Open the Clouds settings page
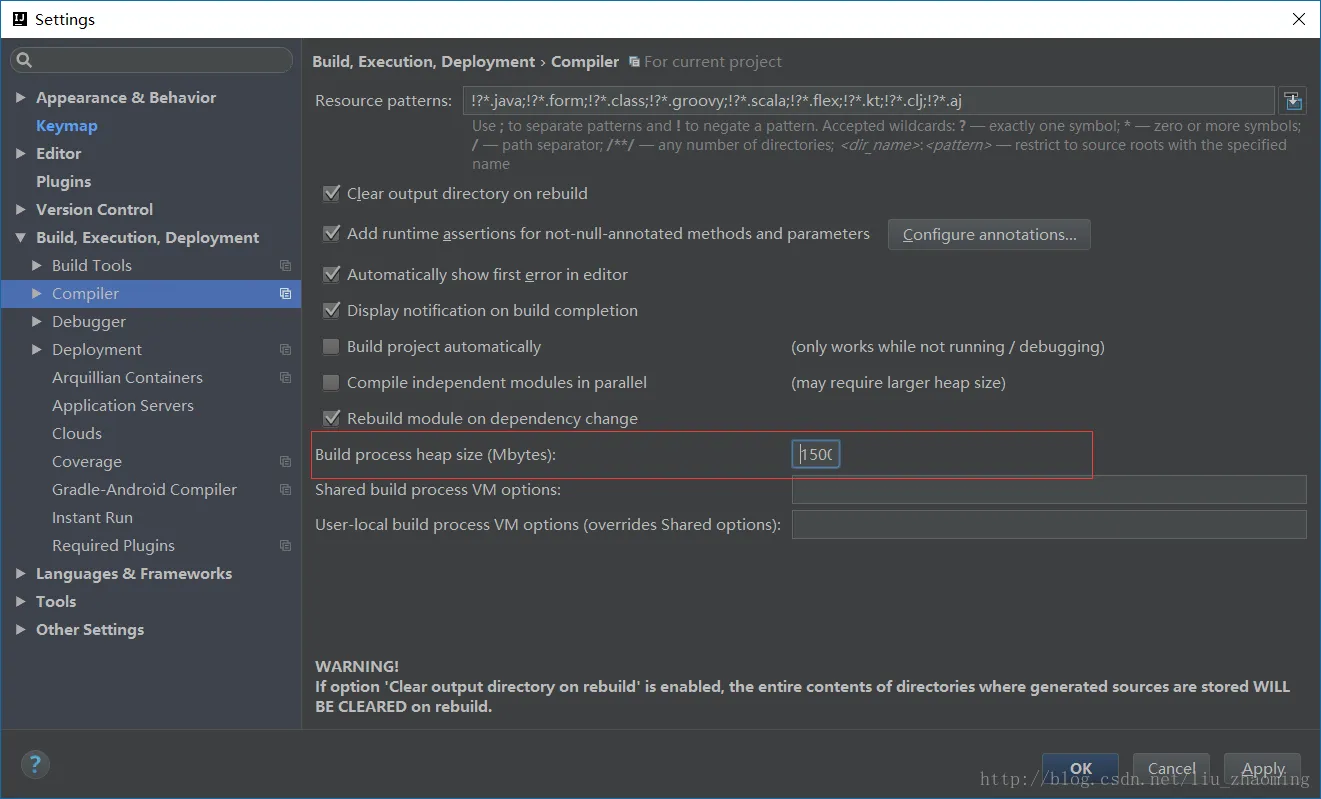The image size is (1321, 799). pyautogui.click(x=77, y=434)
